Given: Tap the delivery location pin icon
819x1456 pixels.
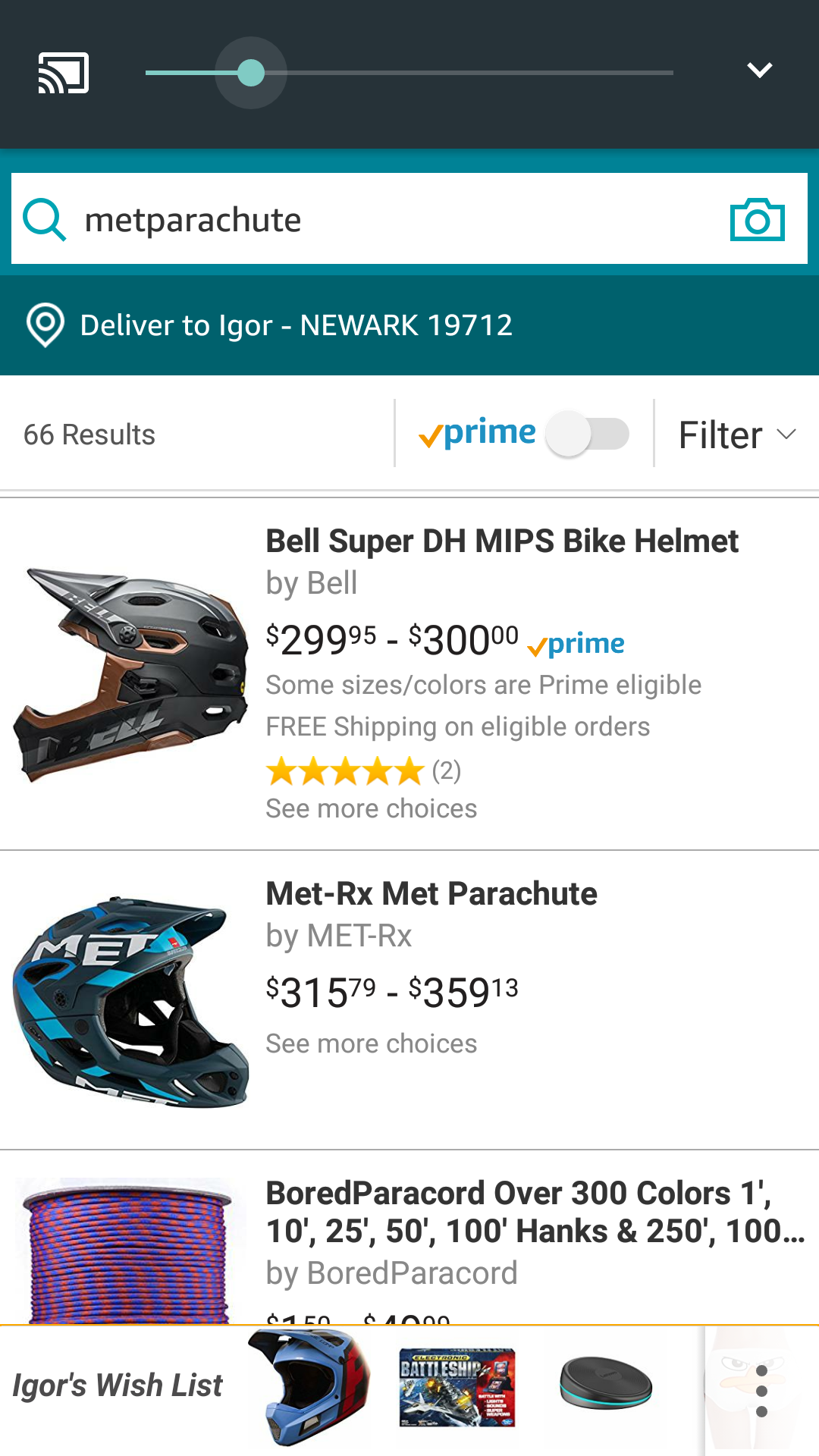Looking at the screenshot, I should 45,325.
